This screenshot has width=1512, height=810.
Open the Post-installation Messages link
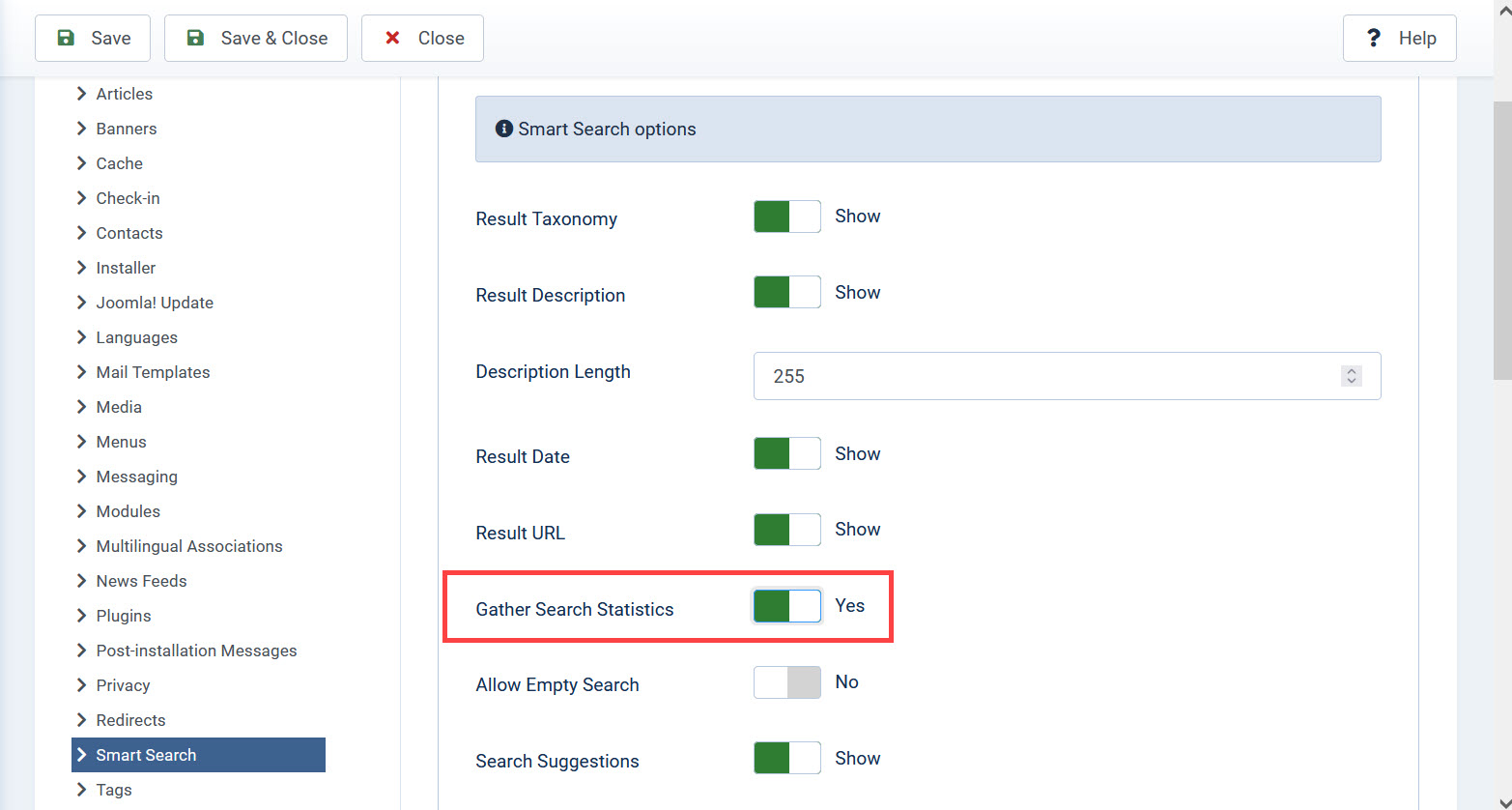point(196,651)
